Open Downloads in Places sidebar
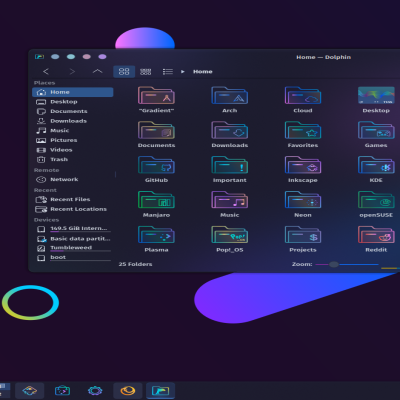This screenshot has height=400, width=400. (73, 121)
